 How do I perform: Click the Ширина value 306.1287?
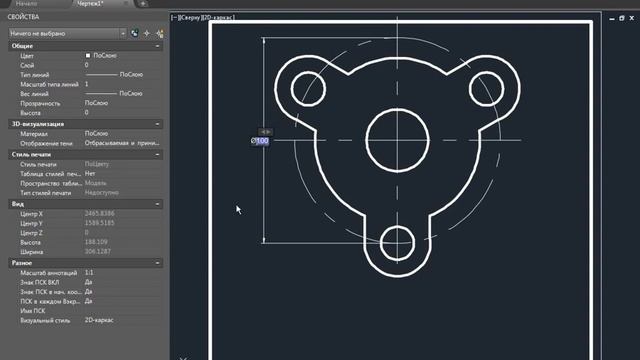pos(98,251)
